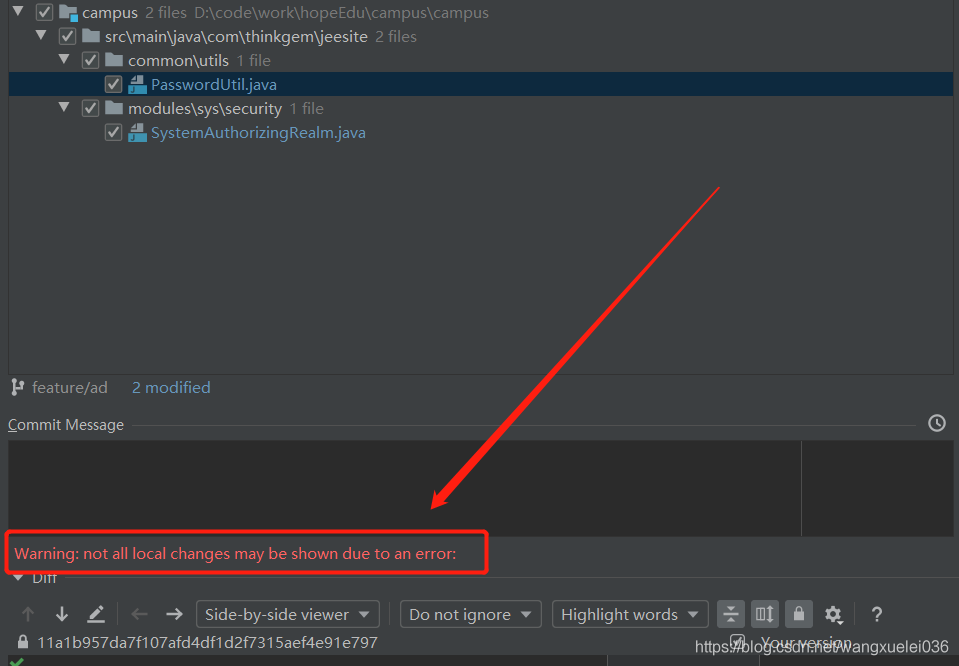Enable the Your version checkbox
The height and width of the screenshot is (666, 959).
(x=737, y=641)
